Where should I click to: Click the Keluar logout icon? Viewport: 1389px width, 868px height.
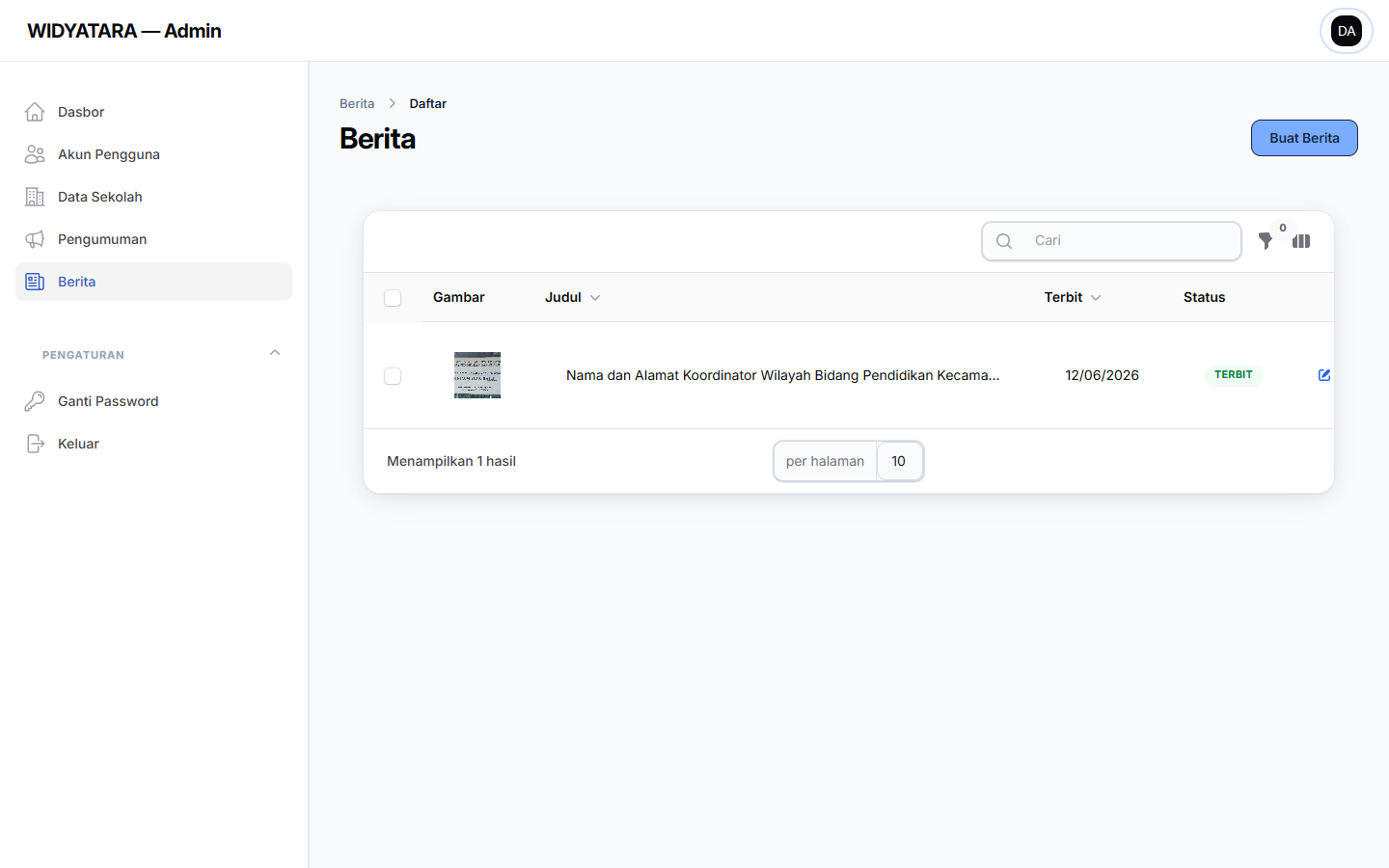click(35, 444)
